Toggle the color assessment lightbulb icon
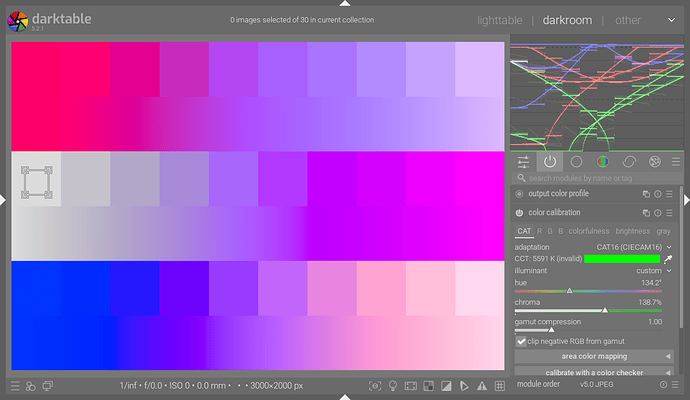This screenshot has height=400, width=690. point(393,386)
